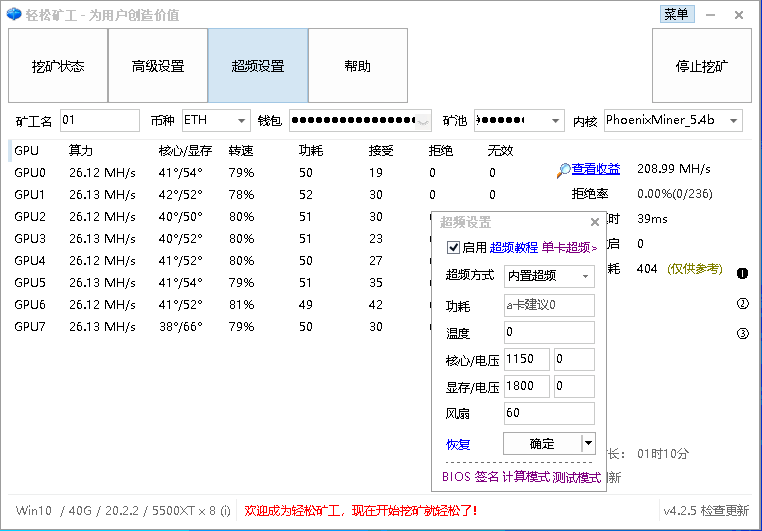Open the 菜单 menu in title bar

click(x=676, y=14)
